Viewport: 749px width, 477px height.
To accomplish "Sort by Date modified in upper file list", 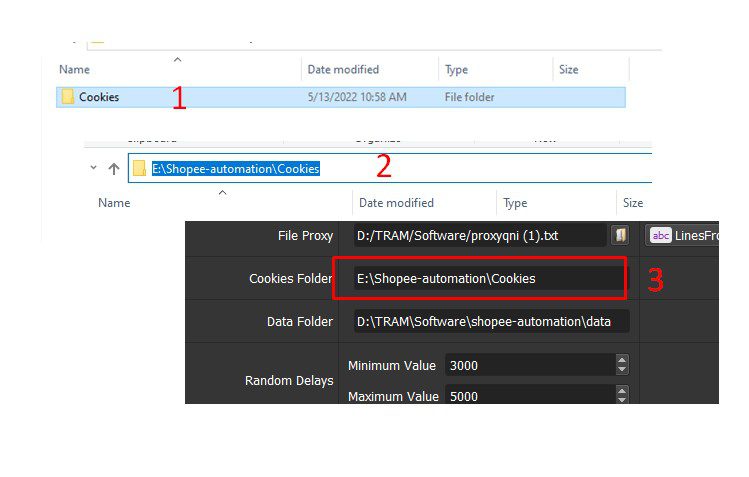I will point(343,69).
